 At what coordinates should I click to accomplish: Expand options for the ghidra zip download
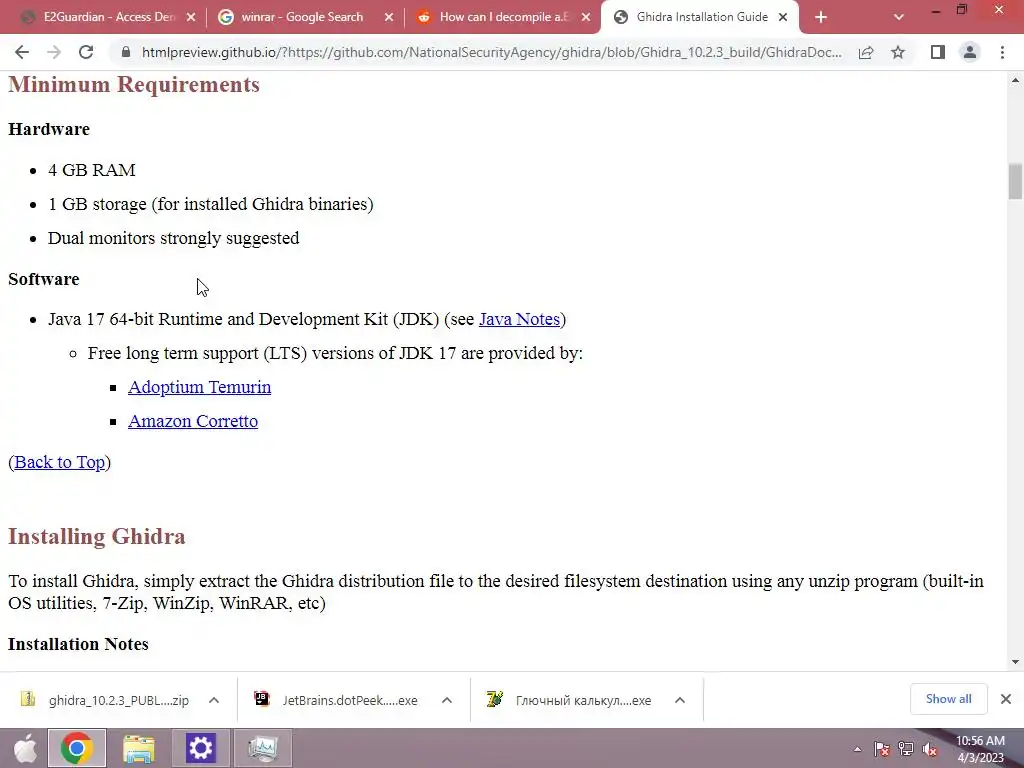(214, 700)
